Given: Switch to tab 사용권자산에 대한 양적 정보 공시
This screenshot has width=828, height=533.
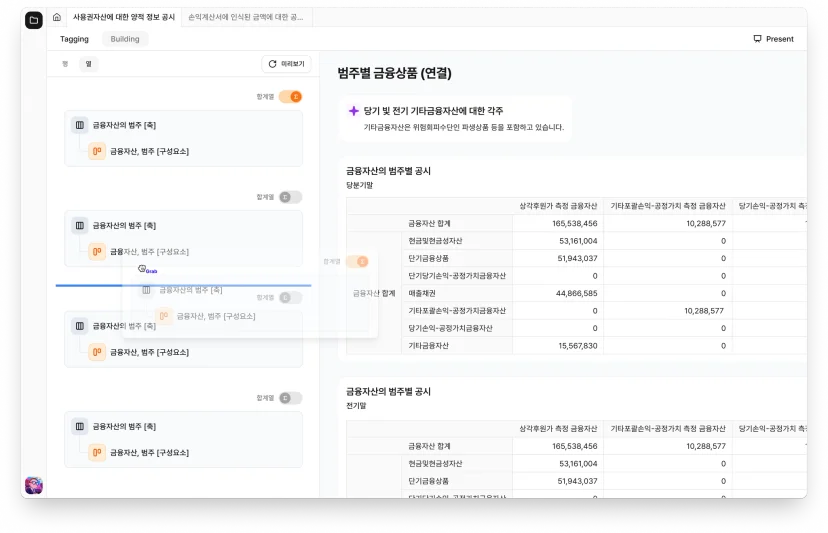Looking at the screenshot, I should (x=124, y=17).
